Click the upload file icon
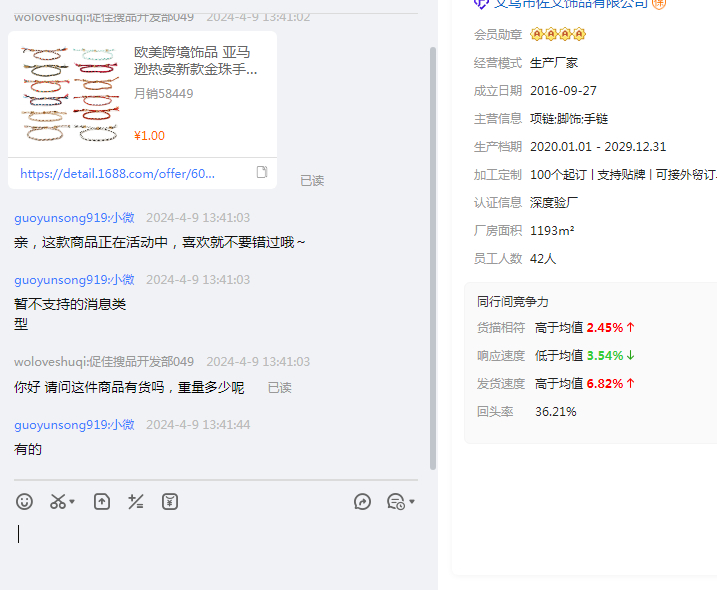The height and width of the screenshot is (590, 717). (x=102, y=502)
